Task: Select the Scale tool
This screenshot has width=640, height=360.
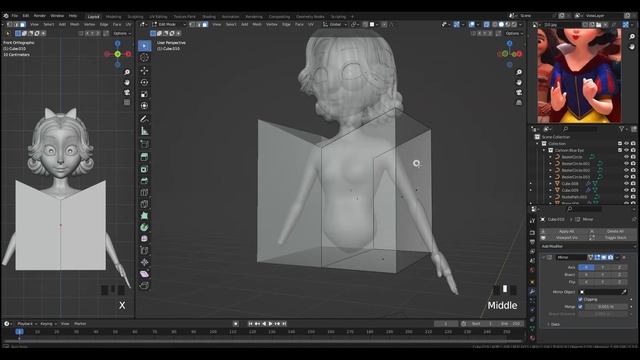Action: click(144, 94)
